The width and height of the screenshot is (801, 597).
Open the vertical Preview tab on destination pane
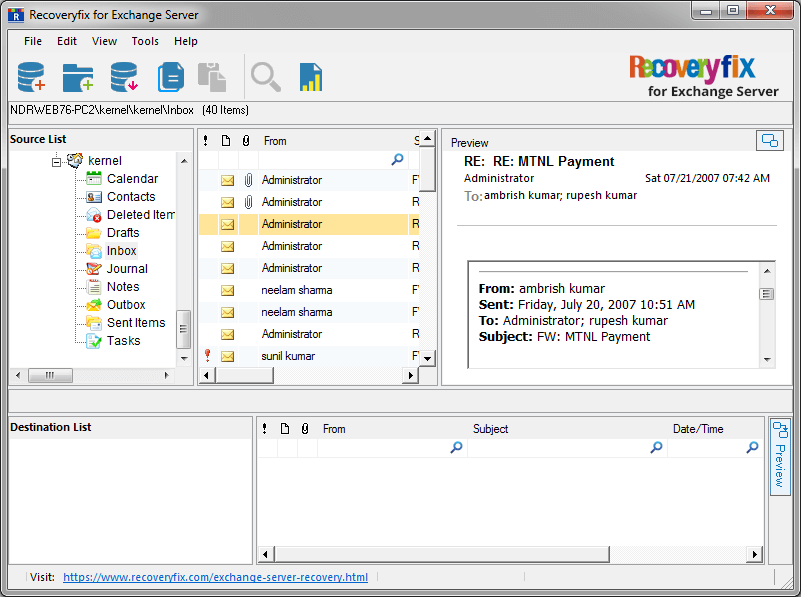[x=780, y=456]
